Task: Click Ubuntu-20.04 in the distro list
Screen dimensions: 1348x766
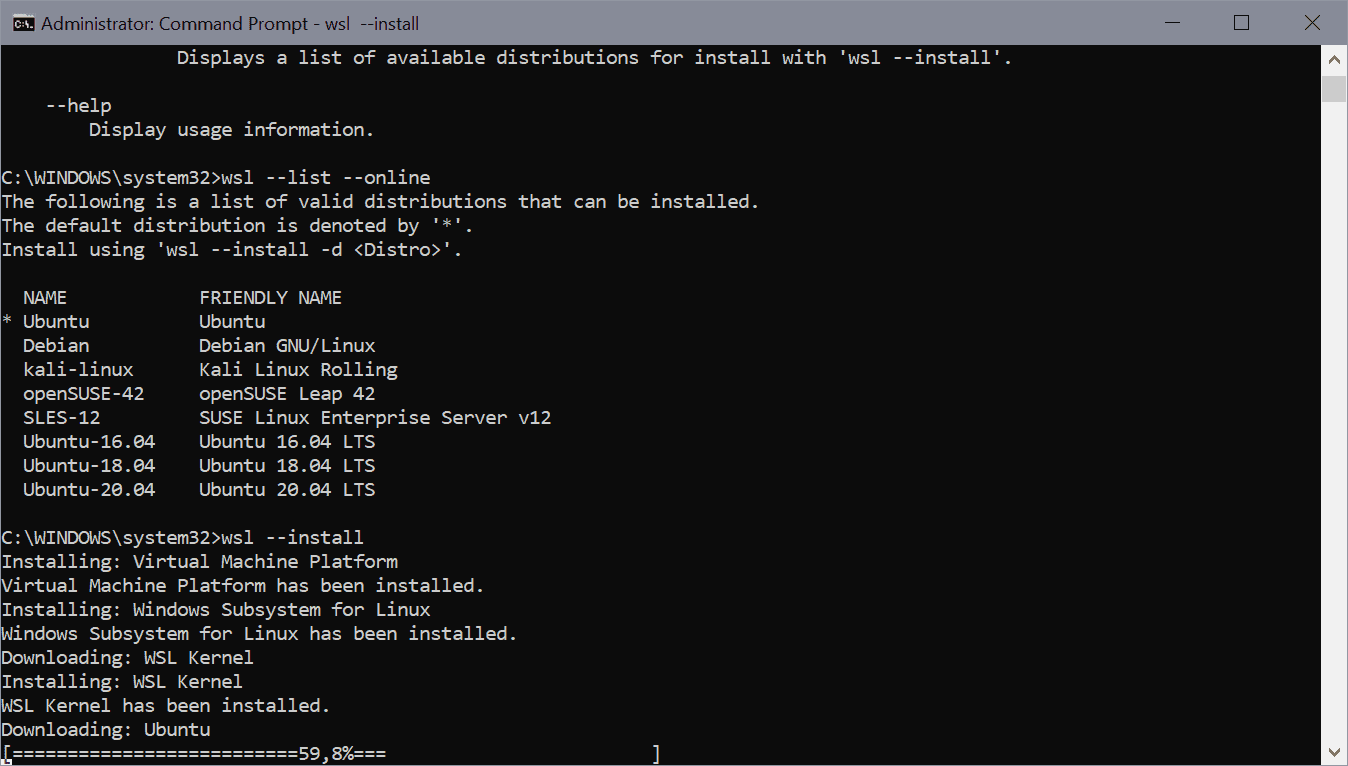Action: coord(89,490)
